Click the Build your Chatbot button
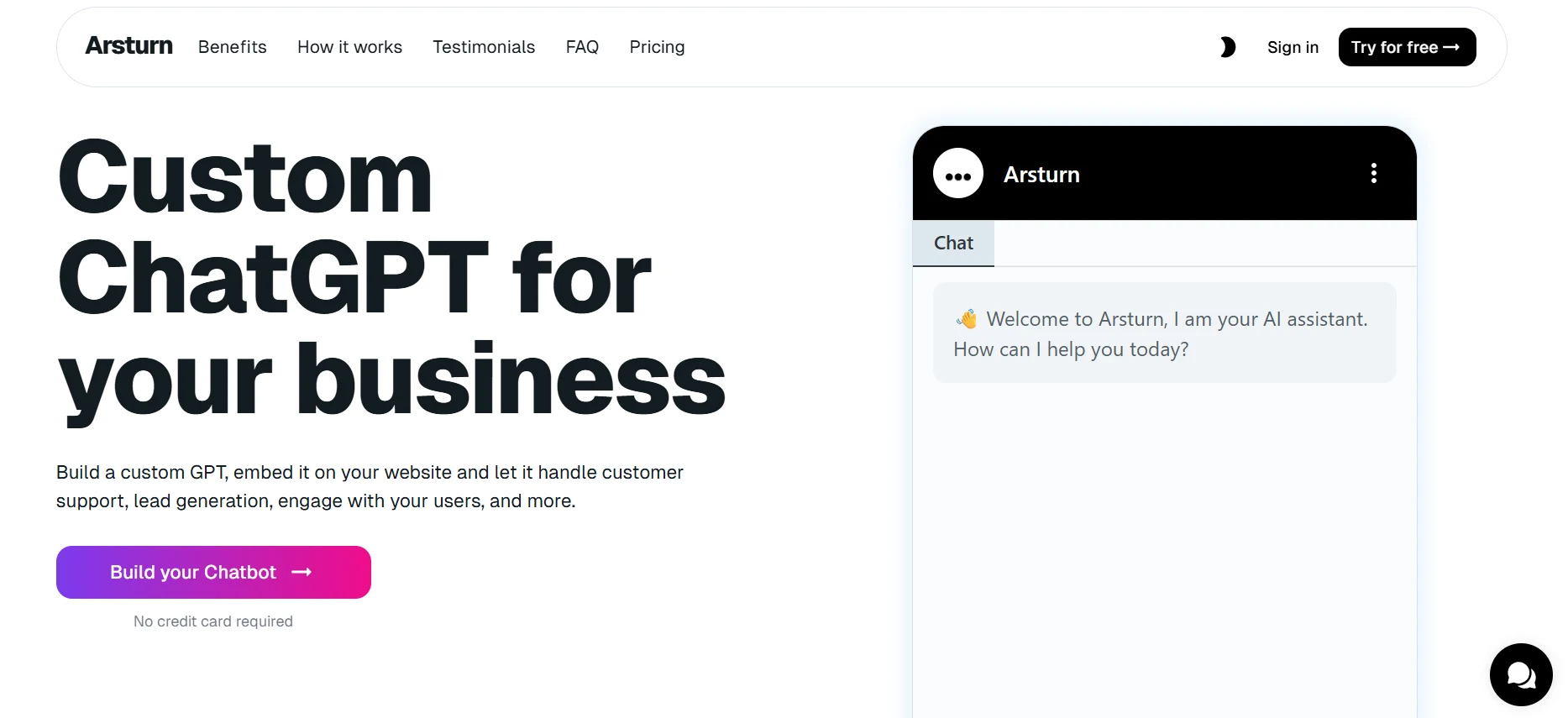Image resolution: width=1568 pixels, height=718 pixels. (213, 572)
